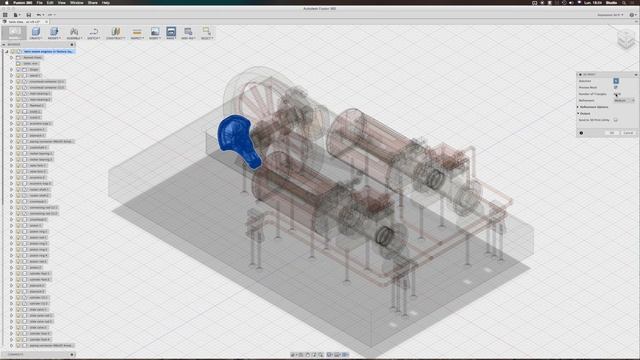
Task: Open the Refinement dropdown set to Medium
Action: [624, 100]
